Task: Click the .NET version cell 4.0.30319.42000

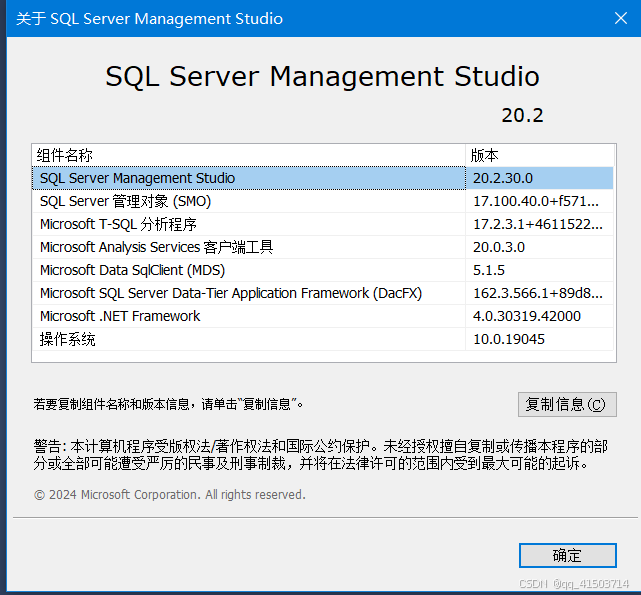Action: click(x=527, y=316)
